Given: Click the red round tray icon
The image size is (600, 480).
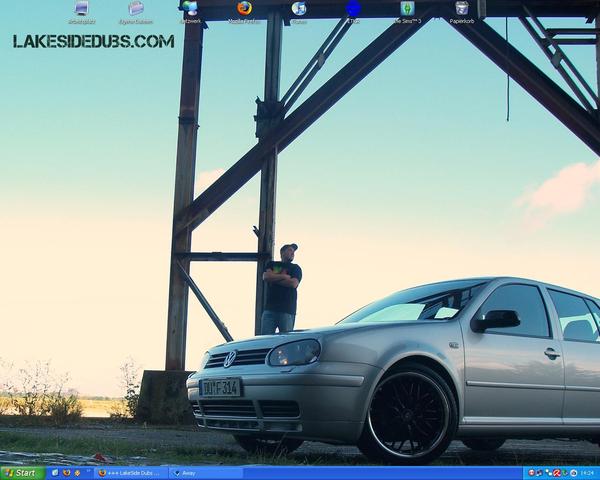Looking at the screenshot, I should pos(532,473).
